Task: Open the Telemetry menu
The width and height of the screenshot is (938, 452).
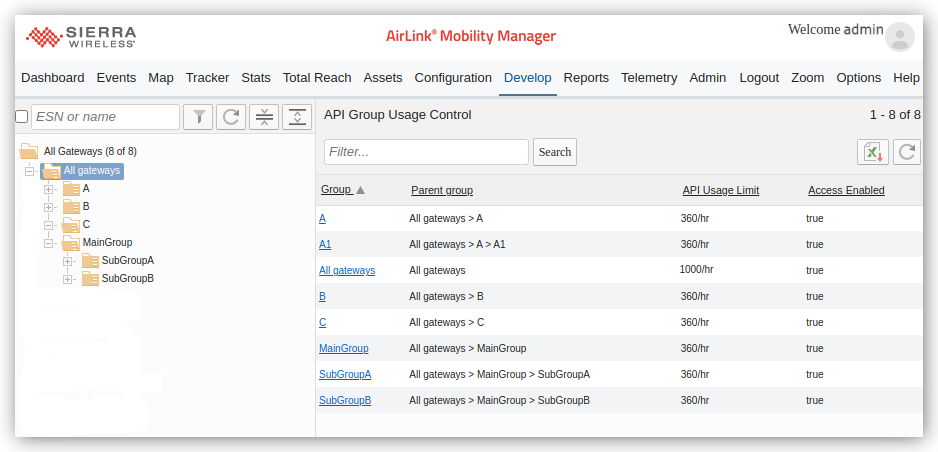Action: click(x=649, y=78)
